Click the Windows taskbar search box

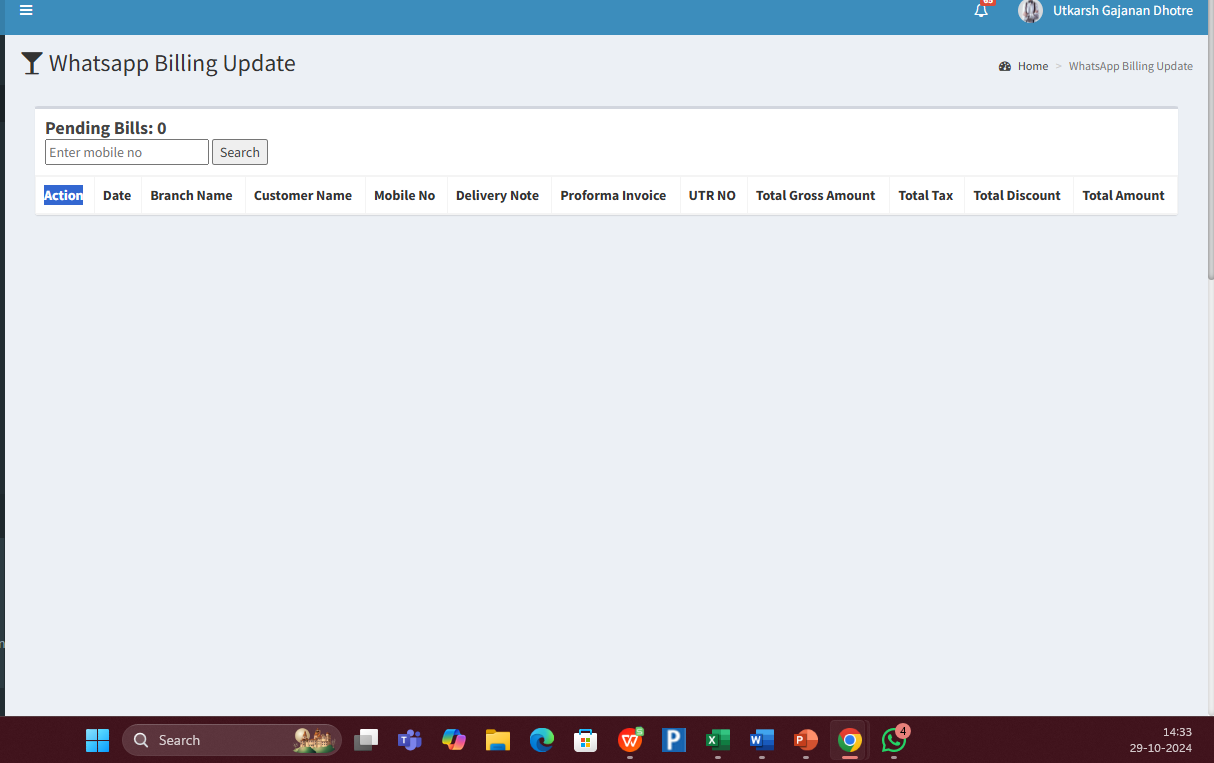click(x=232, y=740)
